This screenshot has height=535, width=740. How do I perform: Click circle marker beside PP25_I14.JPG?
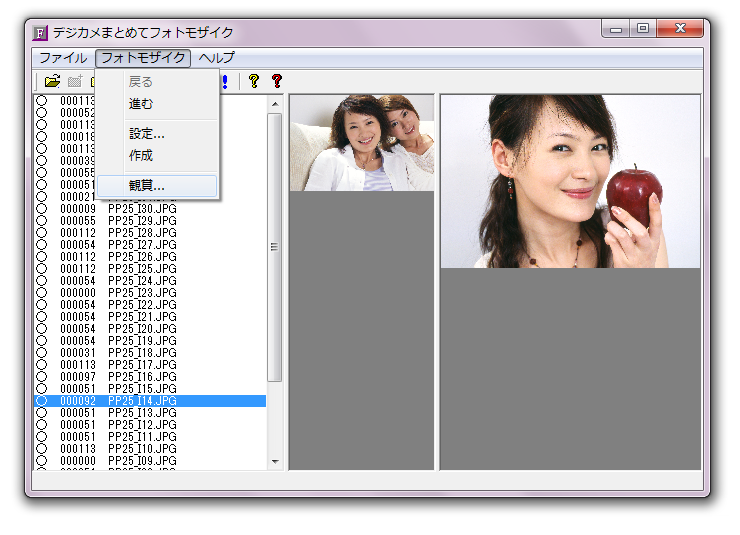[42, 401]
